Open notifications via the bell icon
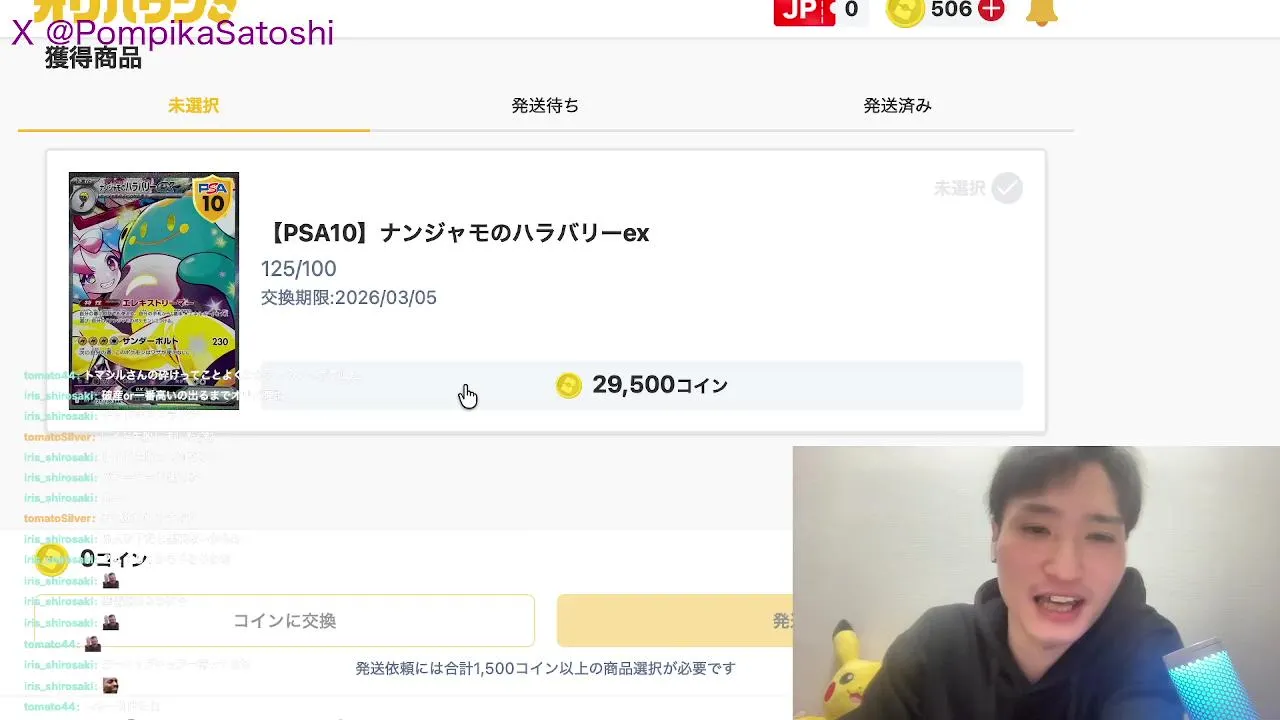Screen dimensions: 1280x720 pos(1041,12)
